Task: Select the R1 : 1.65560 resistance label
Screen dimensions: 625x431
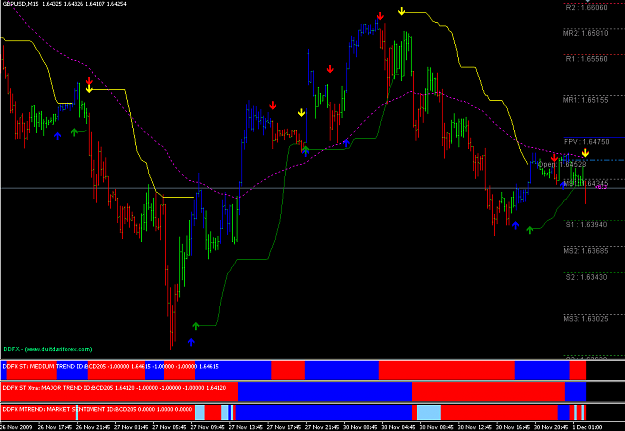Action: tap(586, 59)
